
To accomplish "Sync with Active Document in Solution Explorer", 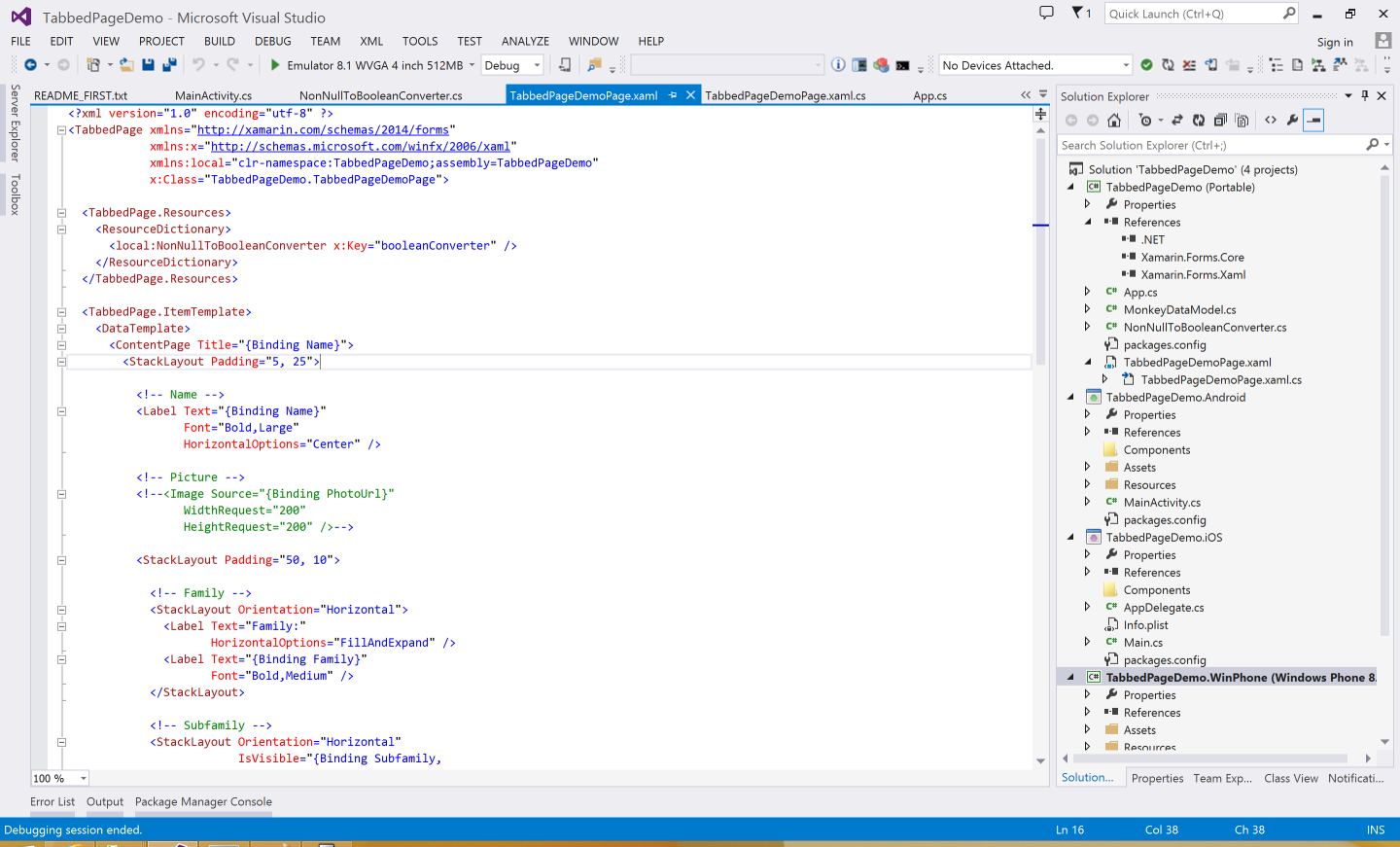I will 1177,120.
